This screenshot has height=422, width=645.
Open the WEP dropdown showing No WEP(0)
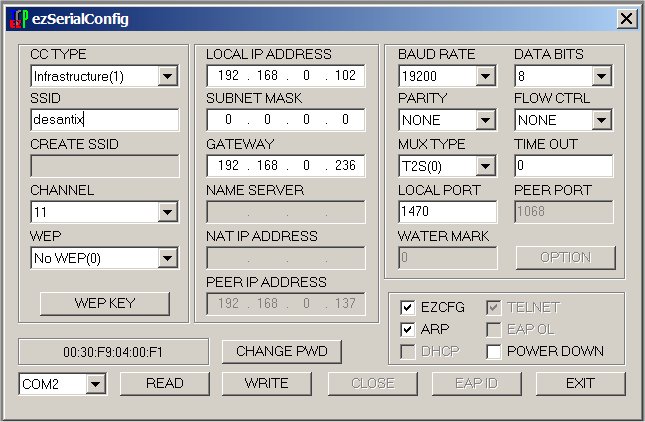[167, 258]
